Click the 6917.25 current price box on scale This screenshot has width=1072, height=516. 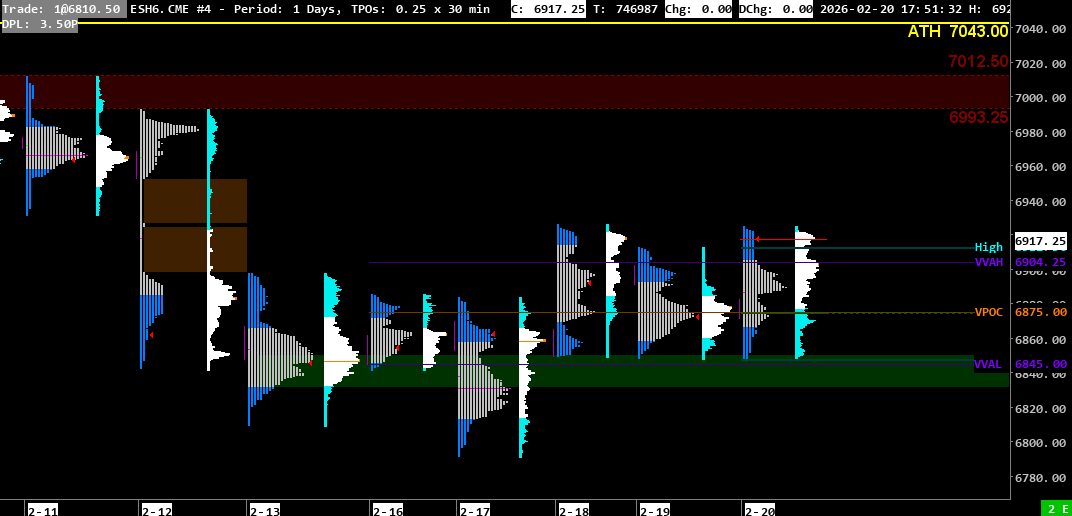click(1040, 241)
